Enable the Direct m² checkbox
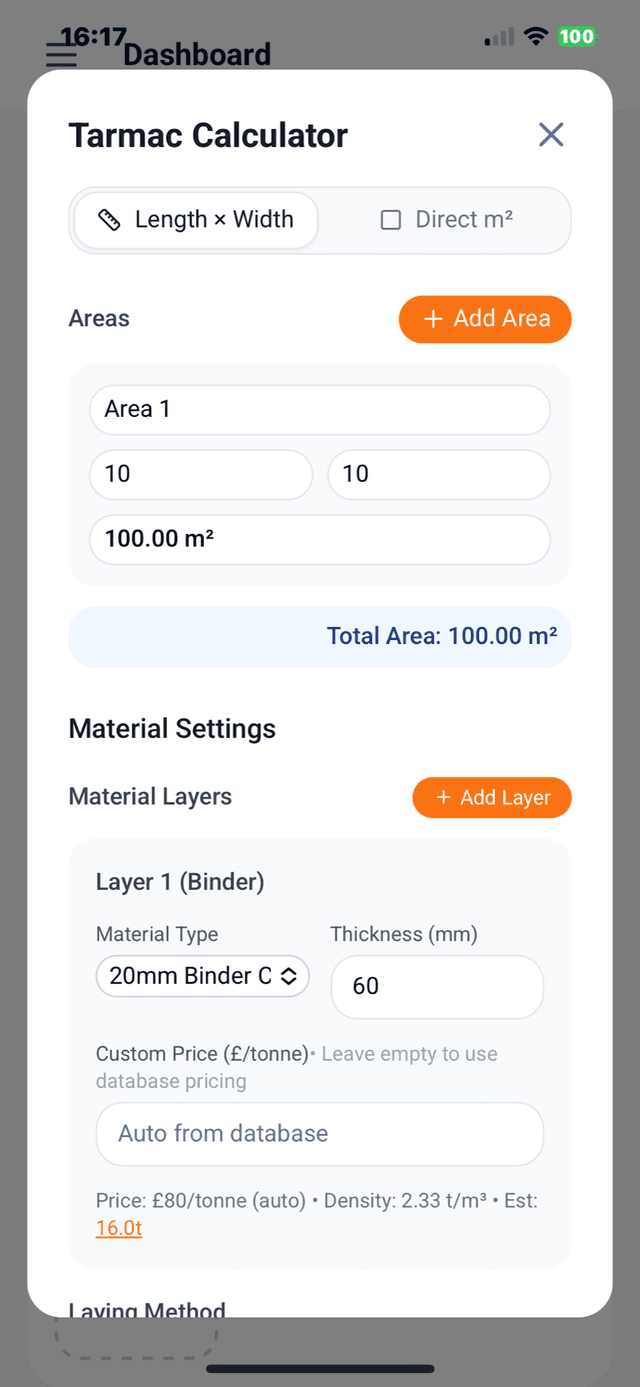The image size is (640, 1387). tap(391, 219)
